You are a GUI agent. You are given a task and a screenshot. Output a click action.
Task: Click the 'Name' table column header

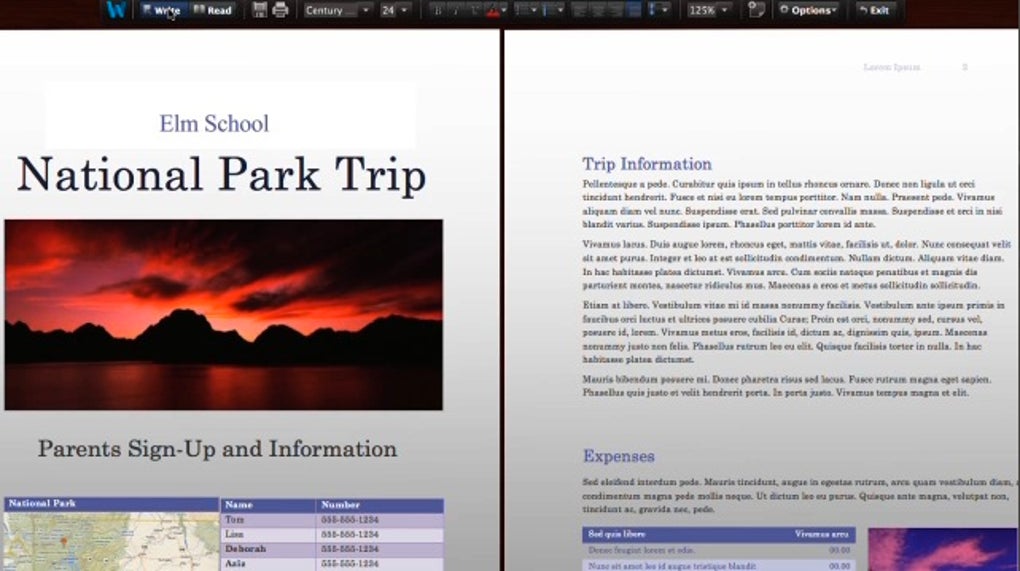(268, 505)
